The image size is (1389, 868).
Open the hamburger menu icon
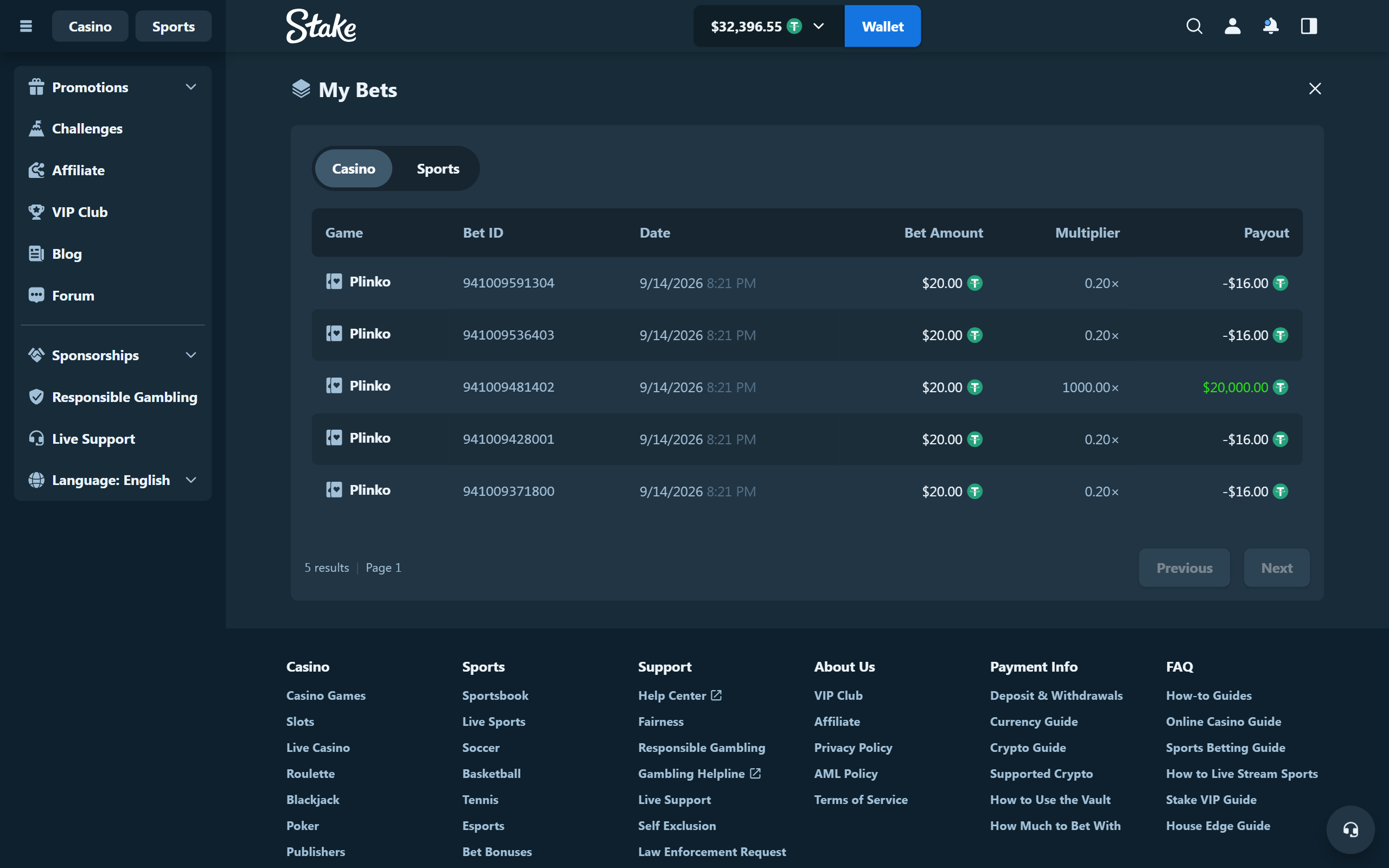point(26,27)
